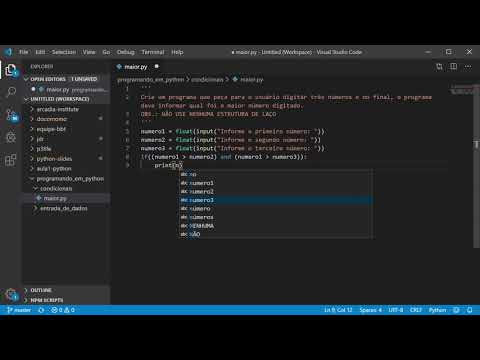Open maior.py in the file tree
The height and width of the screenshot is (360, 480).
point(55,198)
